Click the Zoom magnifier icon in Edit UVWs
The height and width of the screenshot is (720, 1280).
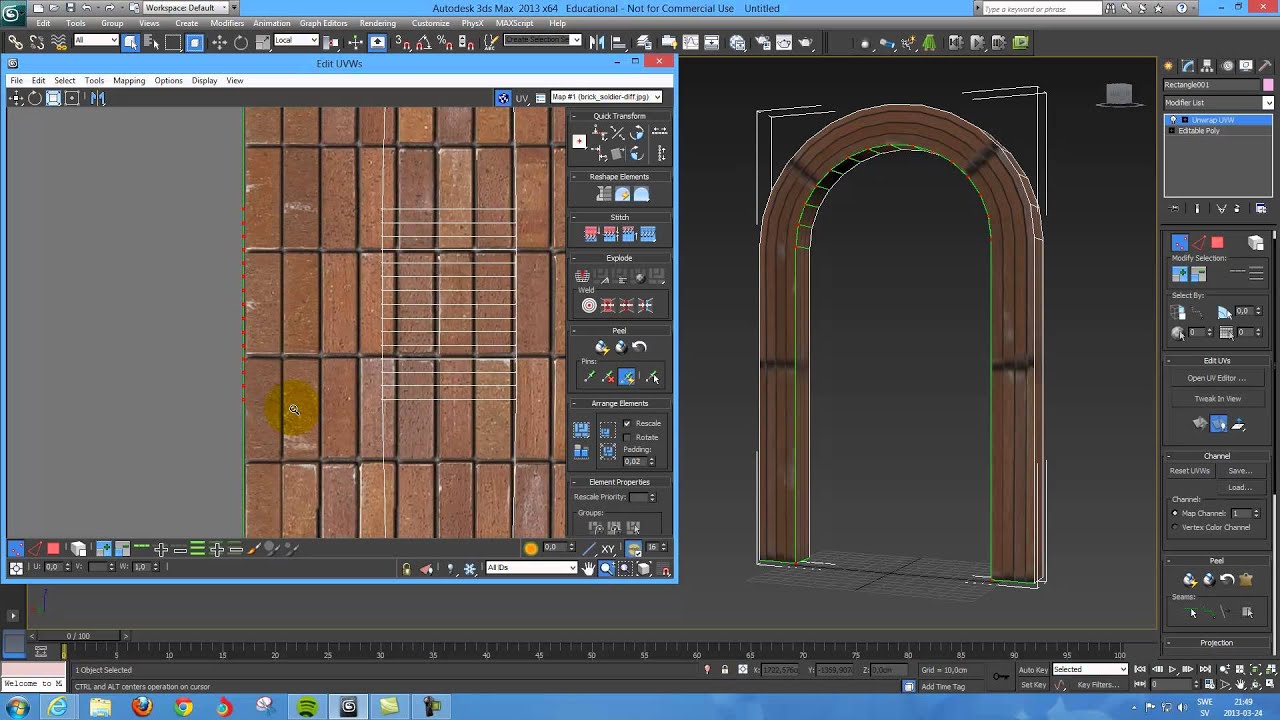(x=607, y=569)
